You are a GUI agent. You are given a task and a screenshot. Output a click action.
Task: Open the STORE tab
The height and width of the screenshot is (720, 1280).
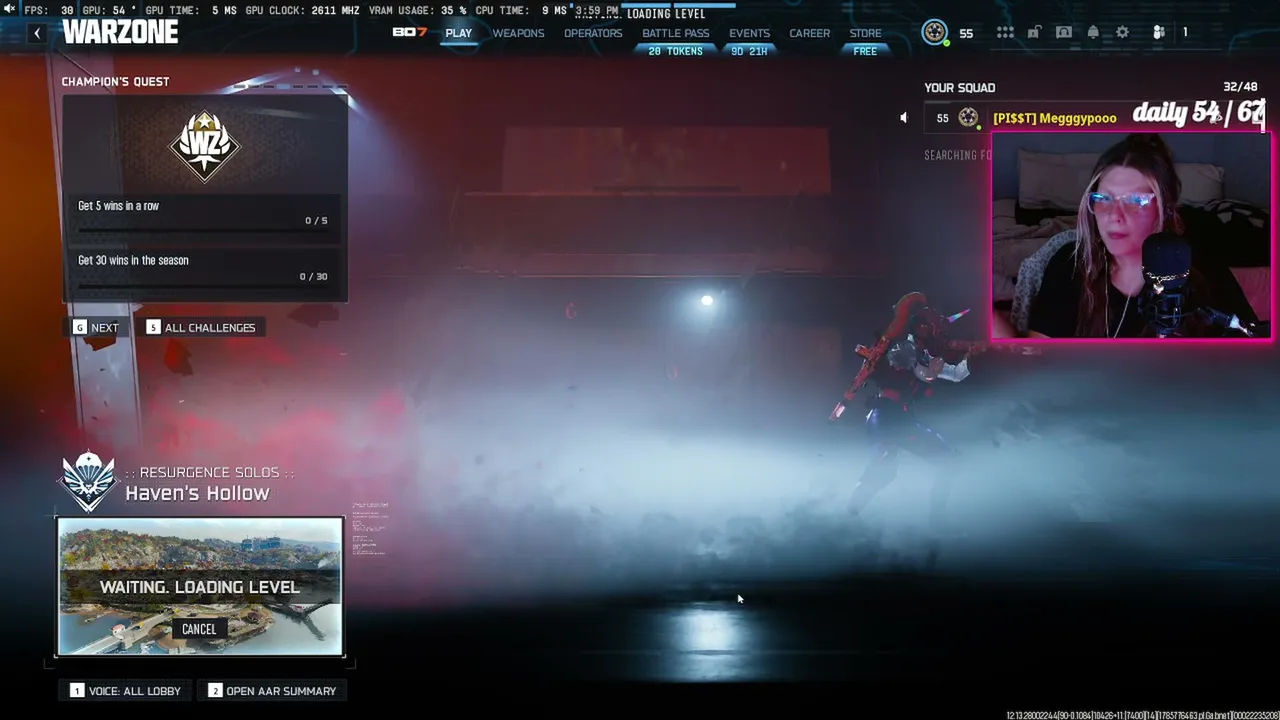point(866,33)
